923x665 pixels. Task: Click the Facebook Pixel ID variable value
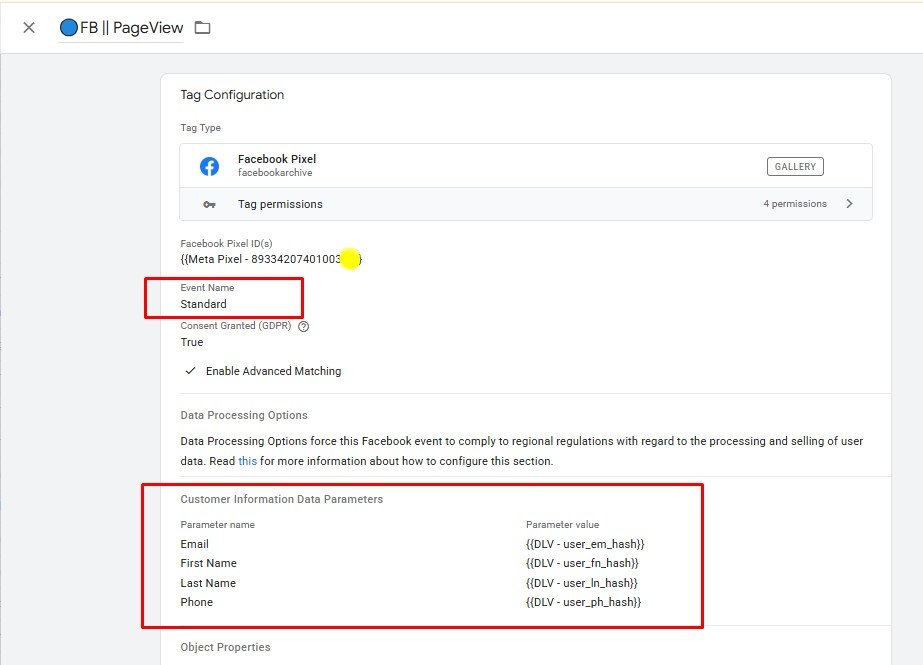pyautogui.click(x=271, y=259)
